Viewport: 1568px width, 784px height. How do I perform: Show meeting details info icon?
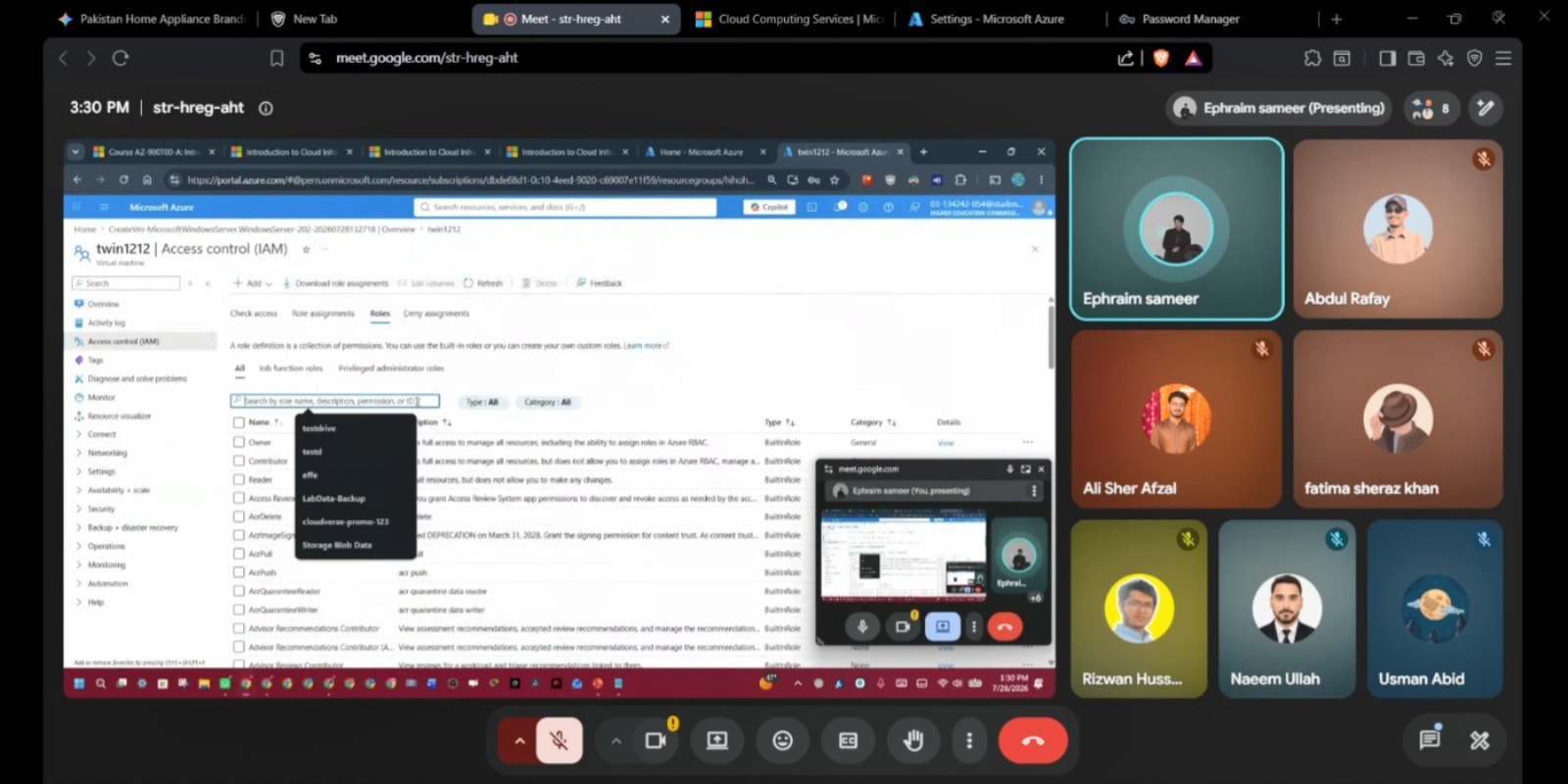point(266,108)
